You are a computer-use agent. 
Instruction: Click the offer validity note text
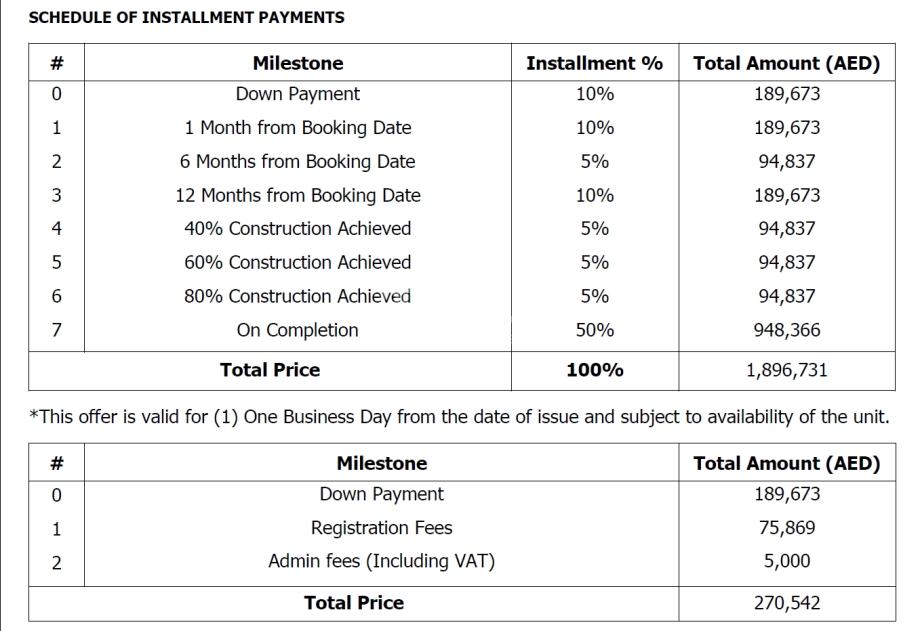459,417
